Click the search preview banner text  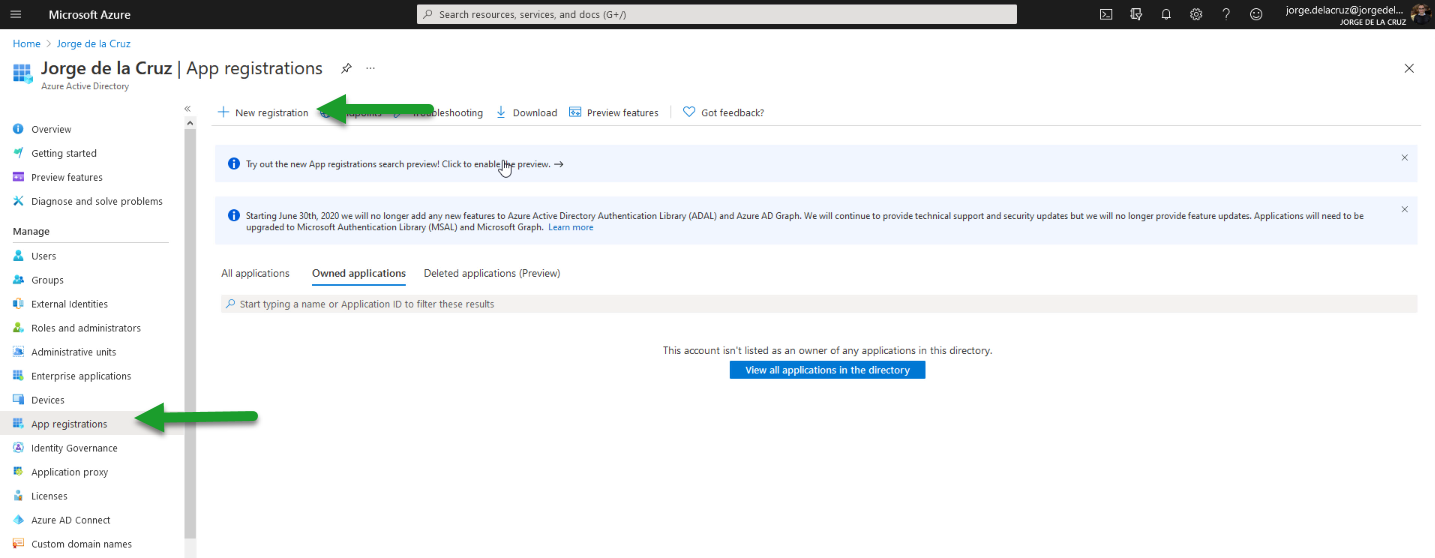404,163
